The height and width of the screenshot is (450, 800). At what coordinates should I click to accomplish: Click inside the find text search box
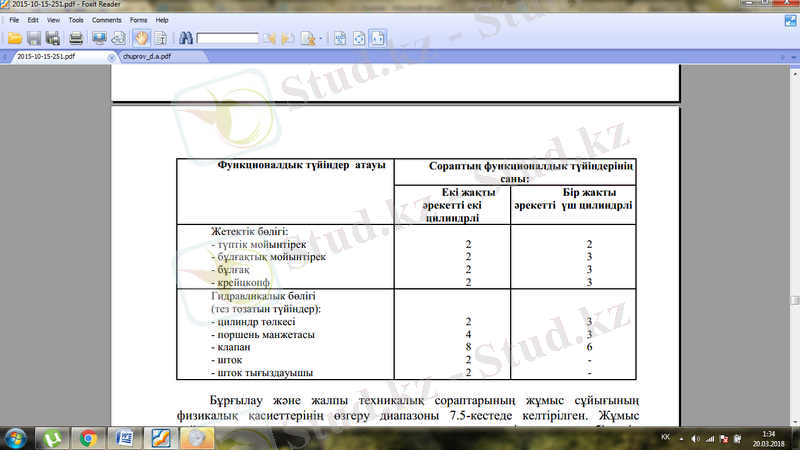[x=228, y=39]
